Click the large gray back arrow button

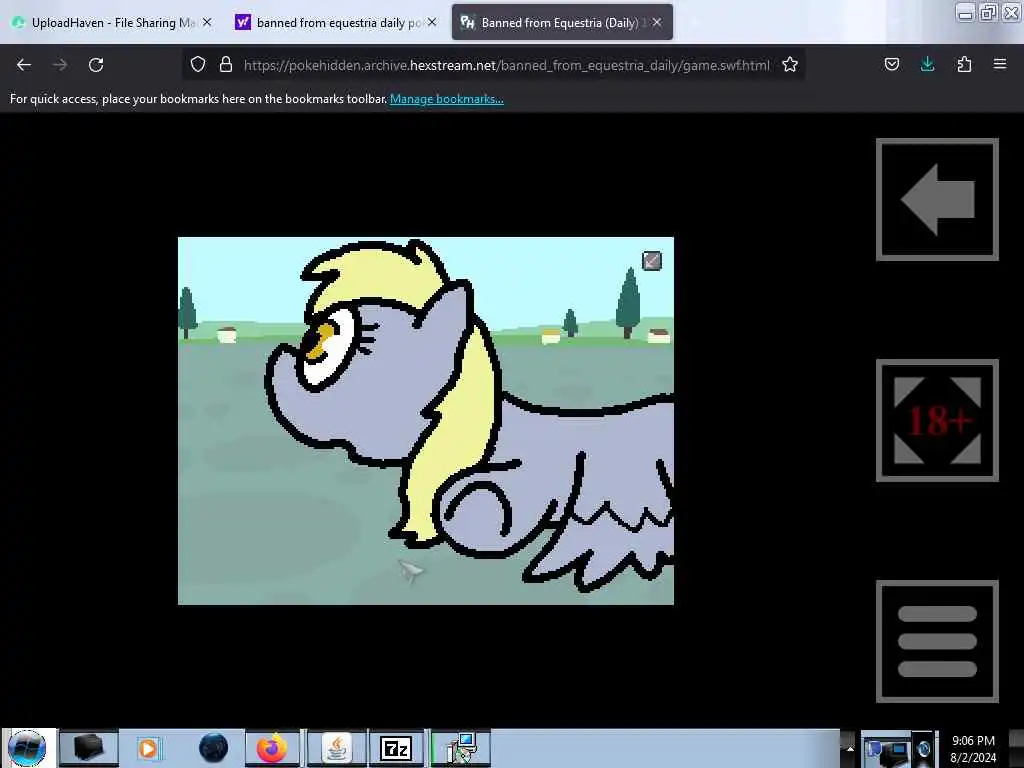[937, 199]
